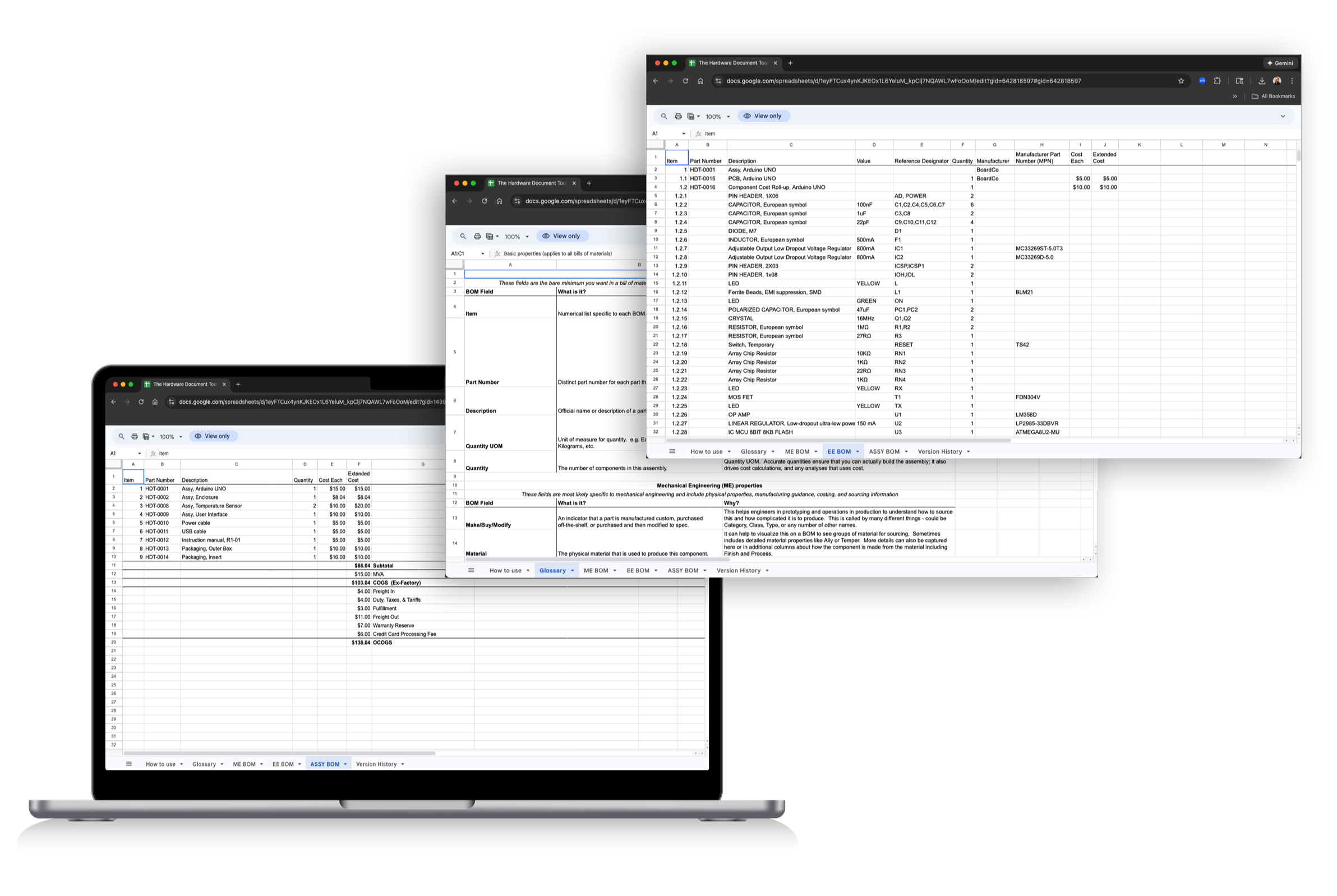Click the home icon in the laptop browser window
Screen dimensions: 1337x896
(155, 401)
